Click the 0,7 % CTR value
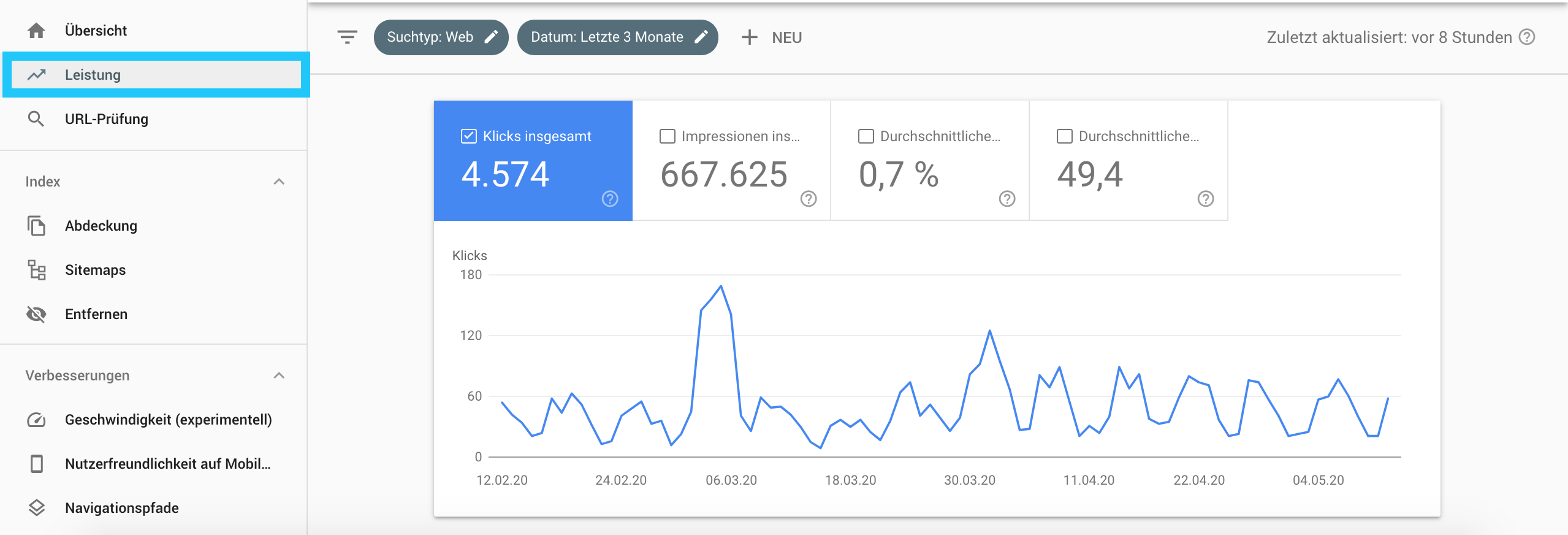 (x=899, y=174)
